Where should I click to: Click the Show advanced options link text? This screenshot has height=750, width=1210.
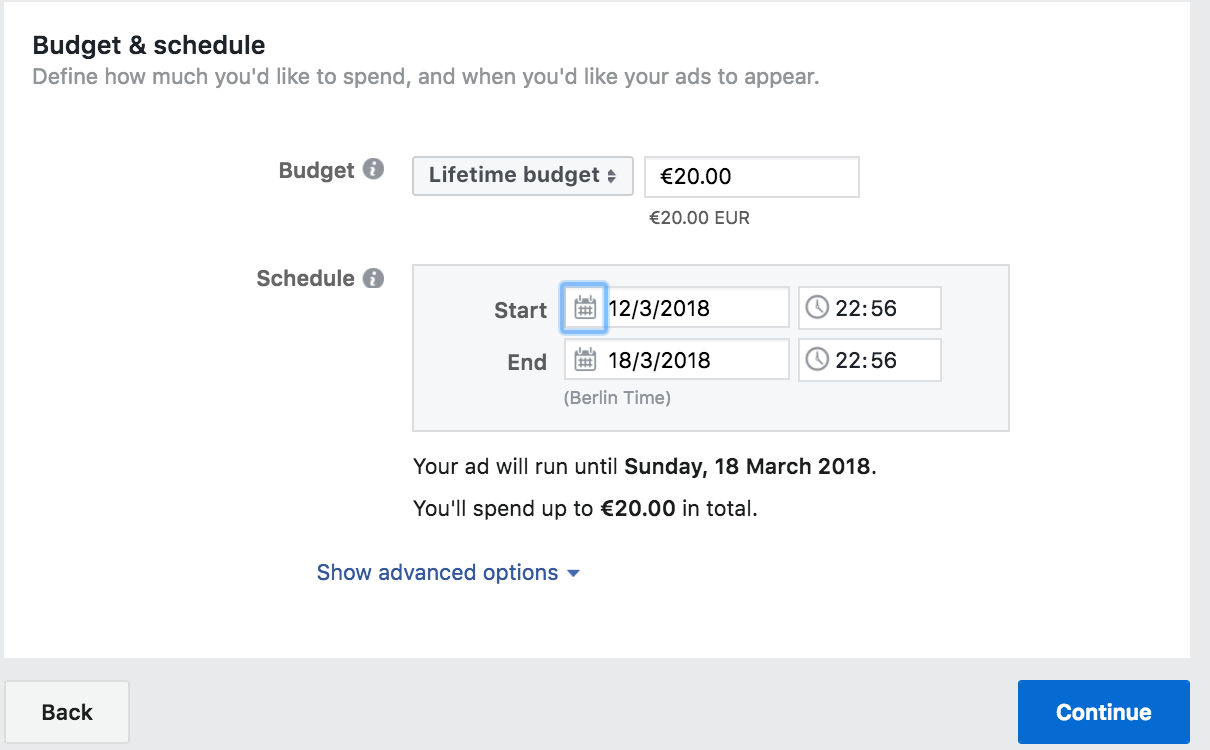[437, 573]
